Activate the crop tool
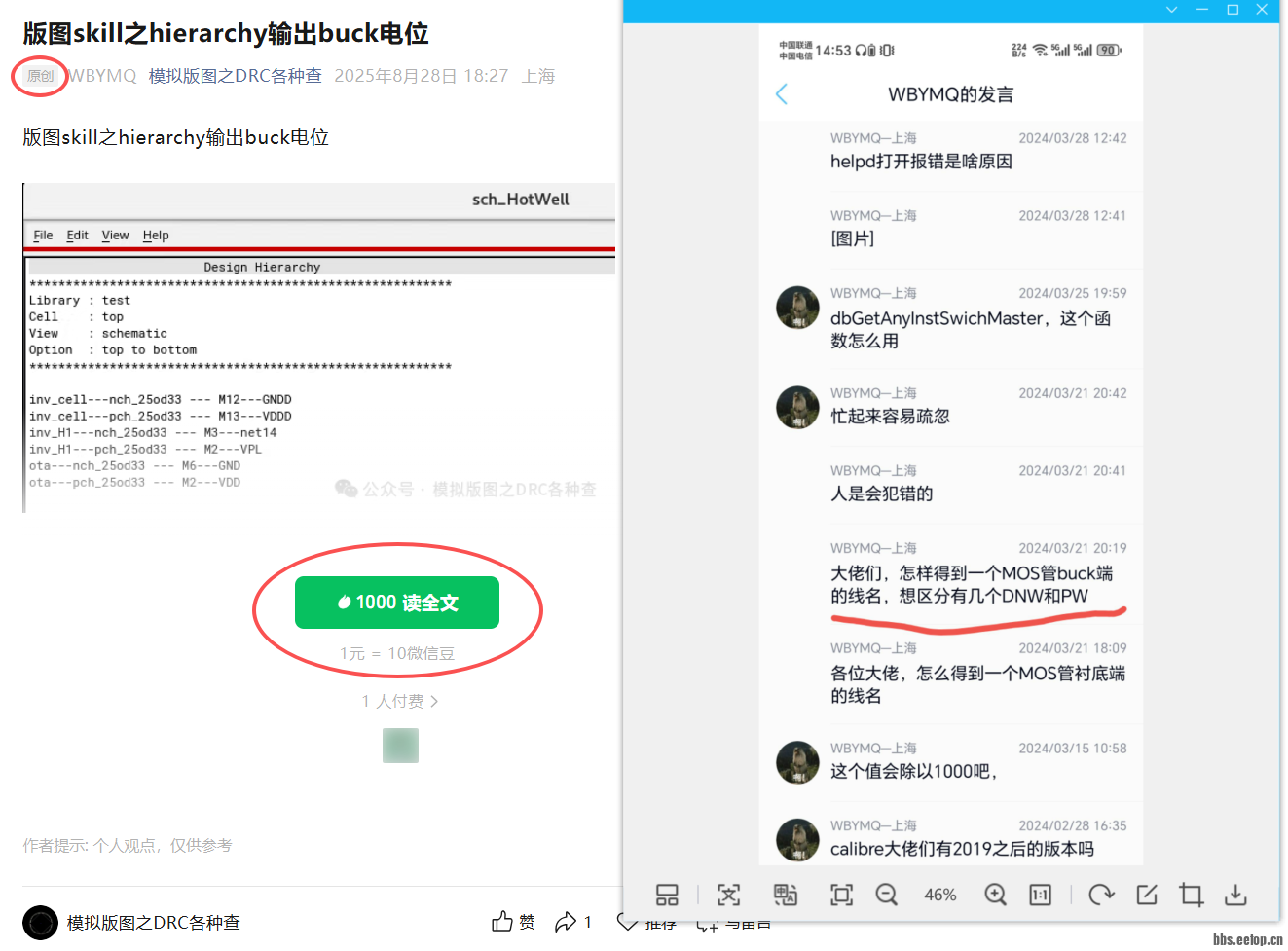The width and height of the screenshot is (1288, 951). [1190, 895]
